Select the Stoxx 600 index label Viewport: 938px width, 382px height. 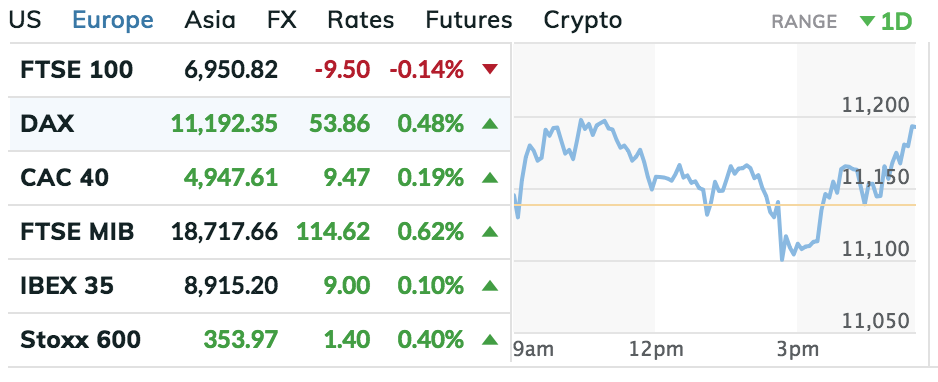(x=81, y=340)
